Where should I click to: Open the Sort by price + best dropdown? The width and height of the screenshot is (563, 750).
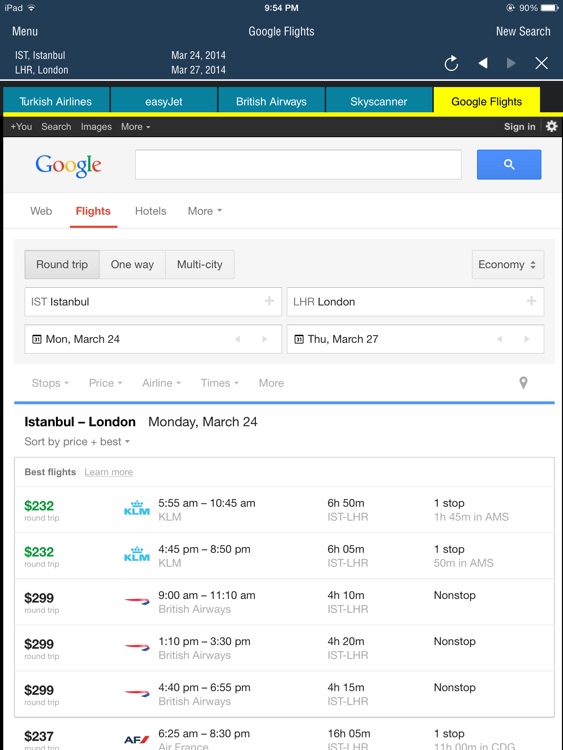click(77, 441)
